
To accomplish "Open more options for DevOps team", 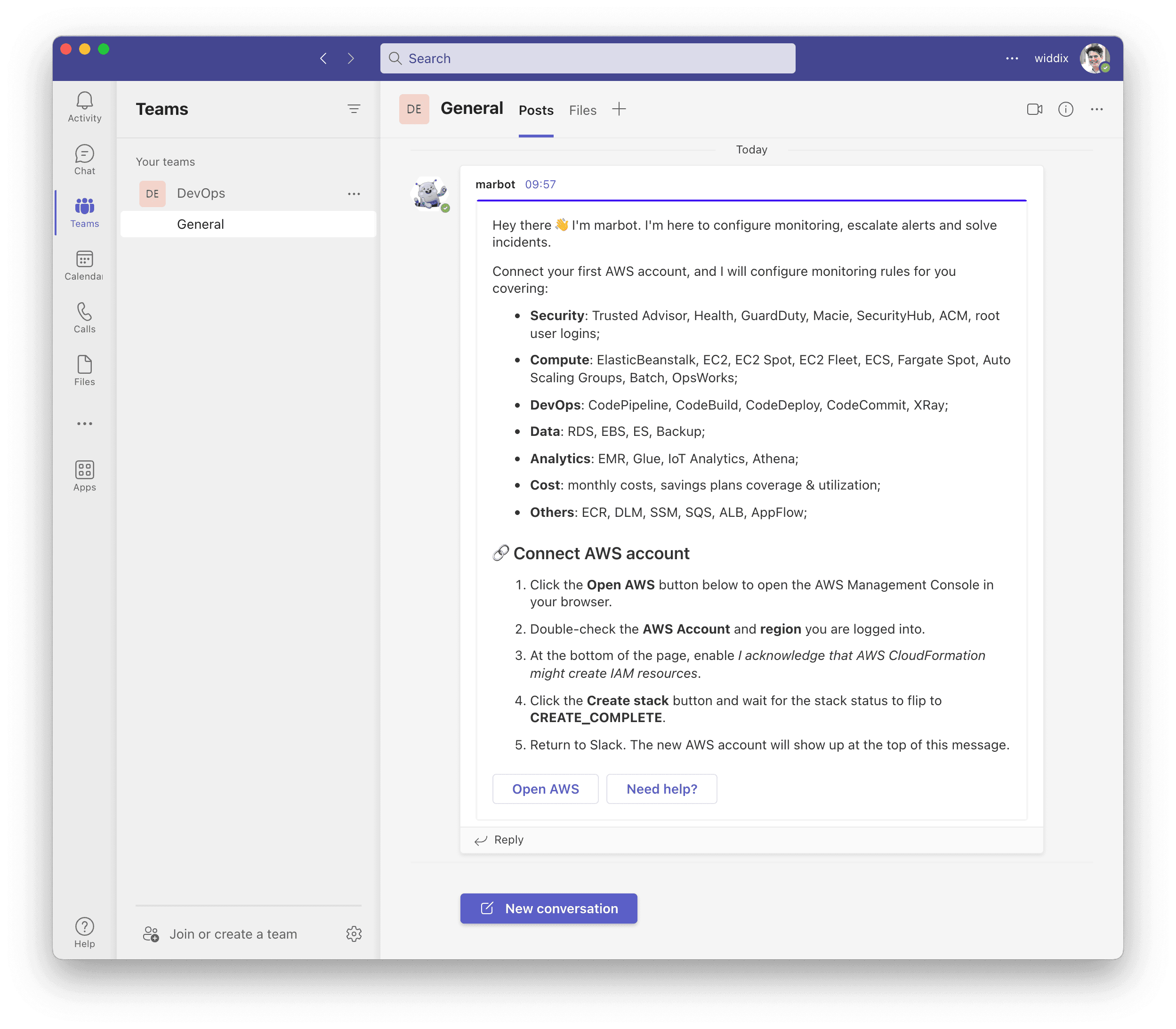I will [354, 194].
